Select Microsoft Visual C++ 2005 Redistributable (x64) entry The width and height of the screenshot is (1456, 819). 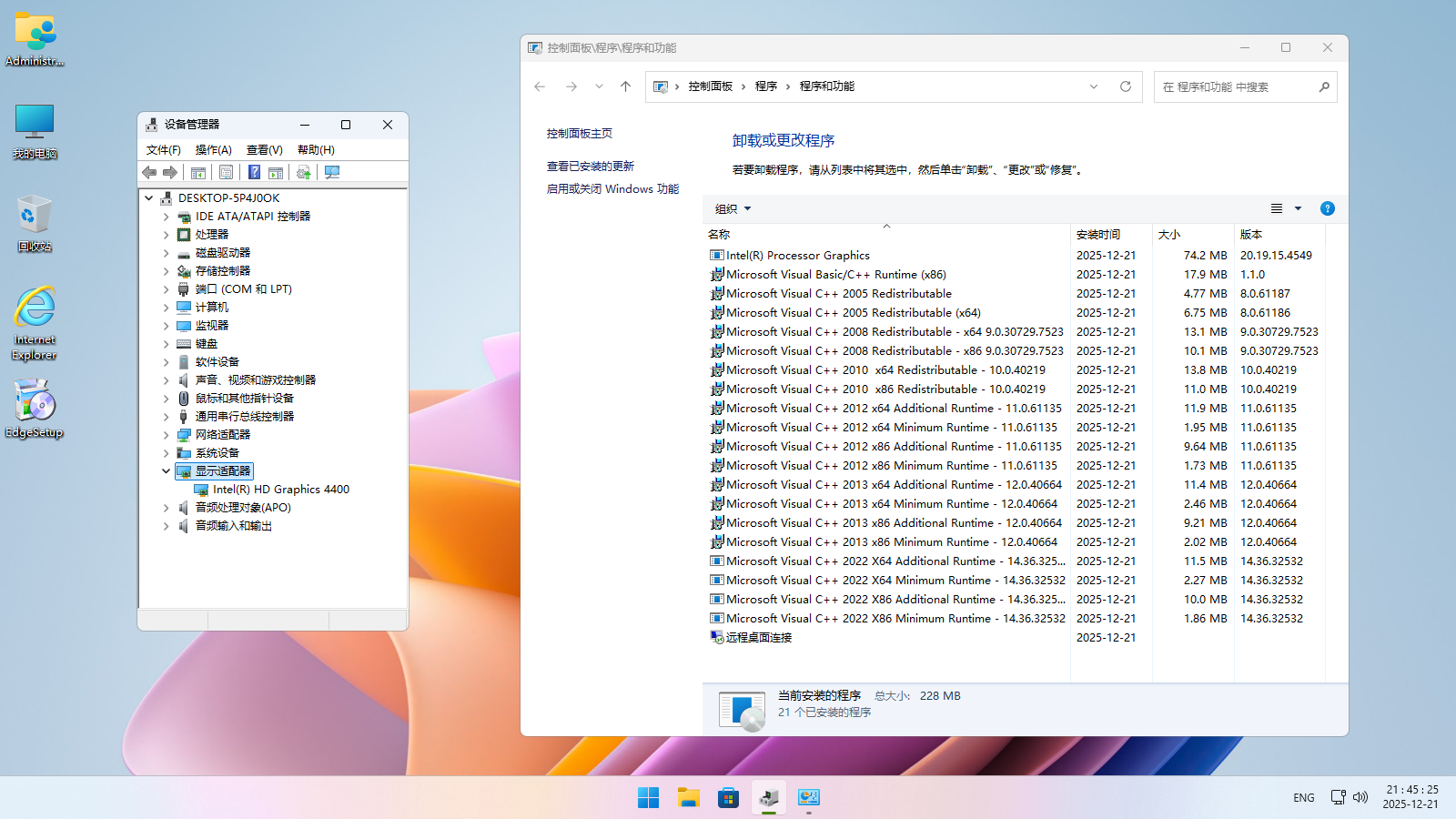coord(854,313)
